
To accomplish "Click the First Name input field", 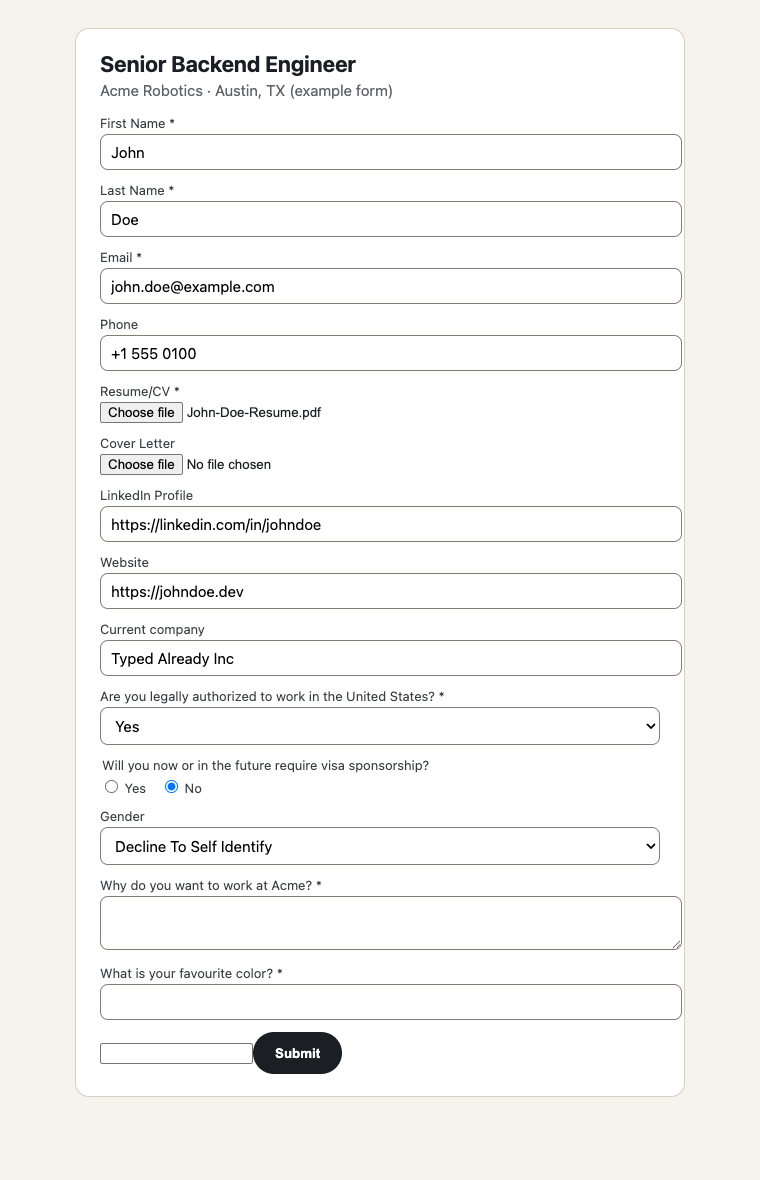I will pos(391,152).
